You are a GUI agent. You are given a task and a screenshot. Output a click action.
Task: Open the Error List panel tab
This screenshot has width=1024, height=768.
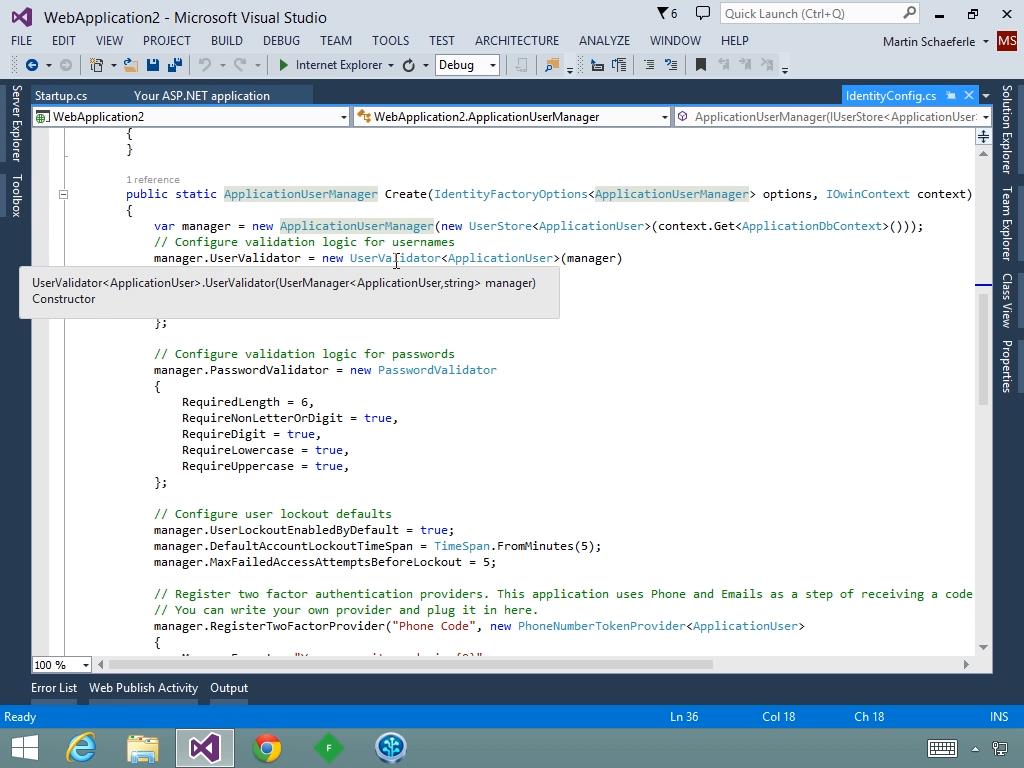click(x=54, y=688)
